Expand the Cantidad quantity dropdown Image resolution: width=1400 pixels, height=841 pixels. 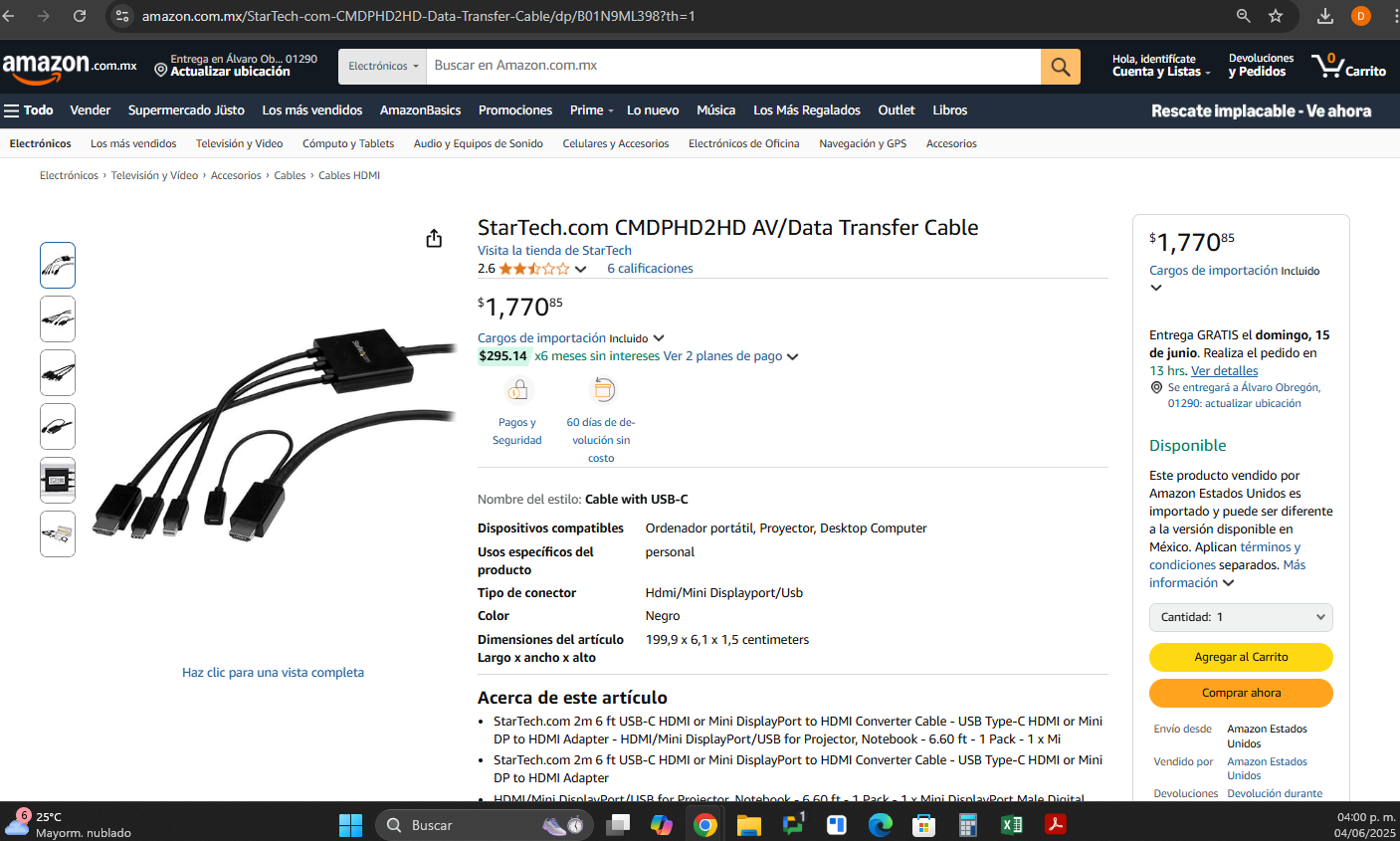[x=1241, y=617]
